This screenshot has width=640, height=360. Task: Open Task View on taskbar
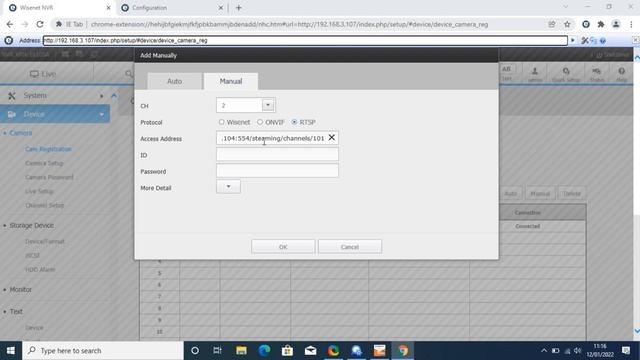(x=217, y=351)
